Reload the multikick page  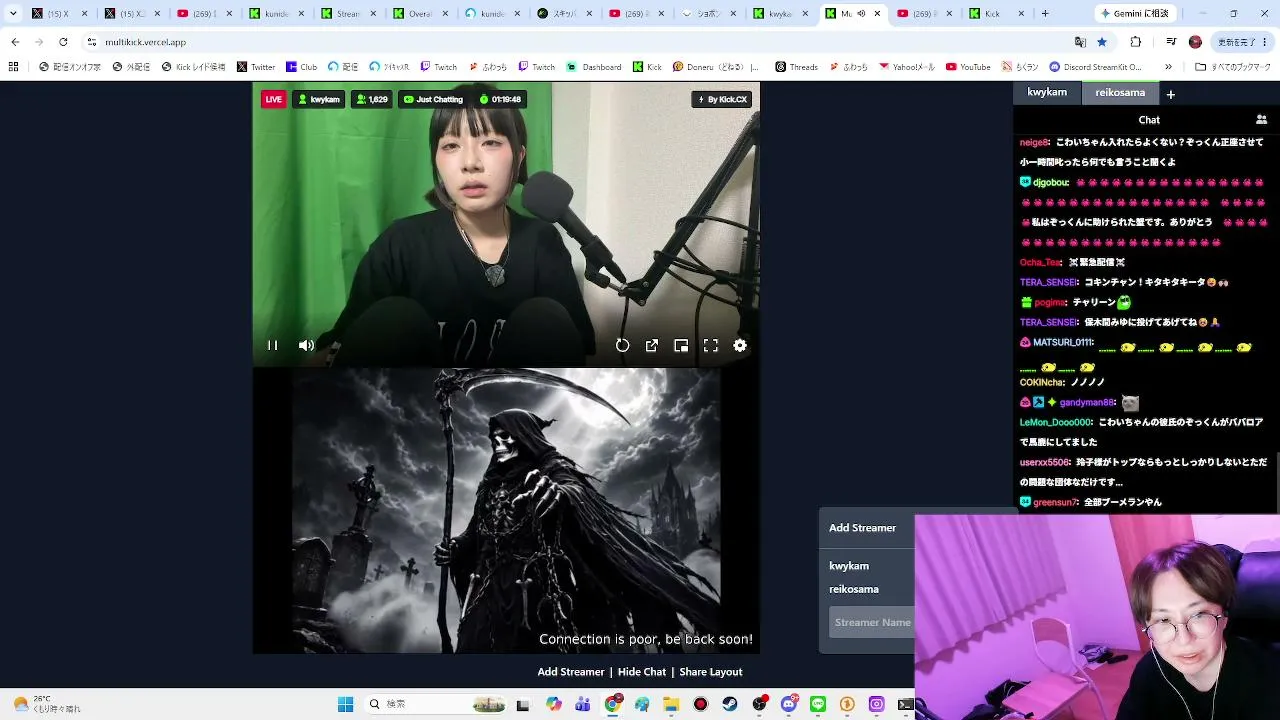[63, 42]
